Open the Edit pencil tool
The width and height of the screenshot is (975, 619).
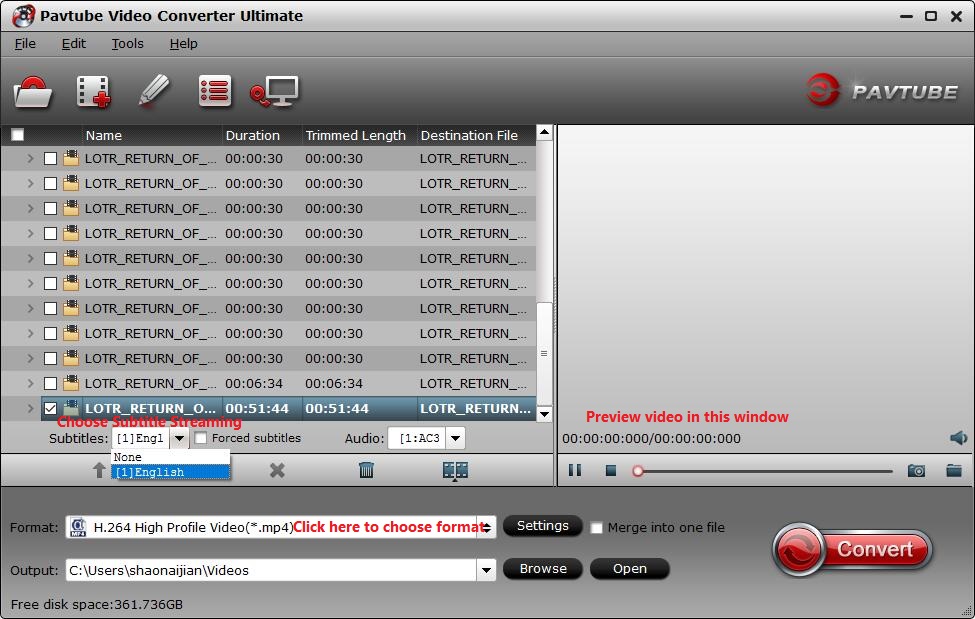coord(153,91)
